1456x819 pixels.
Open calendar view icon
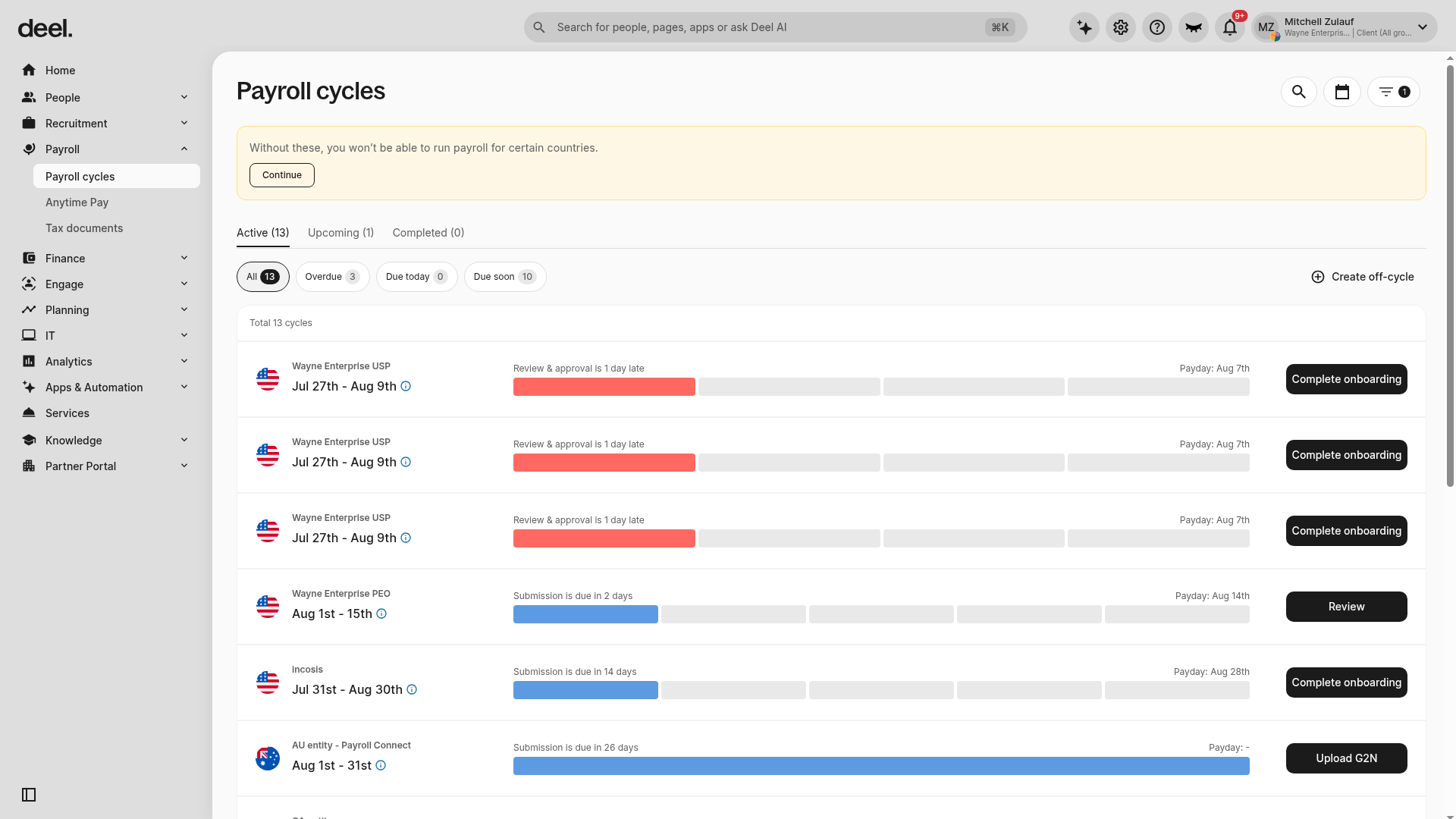1342,92
